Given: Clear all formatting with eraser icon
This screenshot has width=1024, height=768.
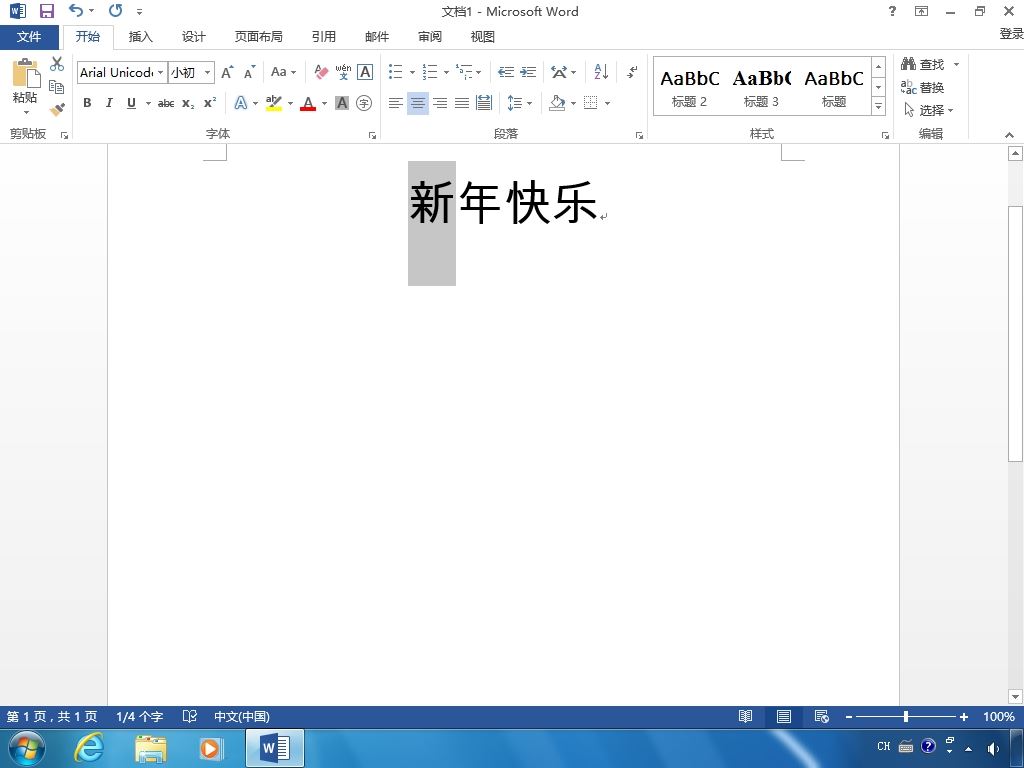Looking at the screenshot, I should coord(321,72).
